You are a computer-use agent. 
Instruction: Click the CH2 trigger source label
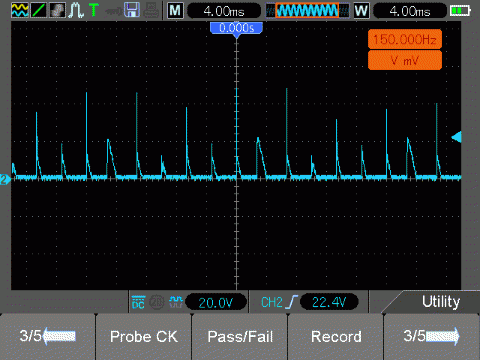[272, 302]
